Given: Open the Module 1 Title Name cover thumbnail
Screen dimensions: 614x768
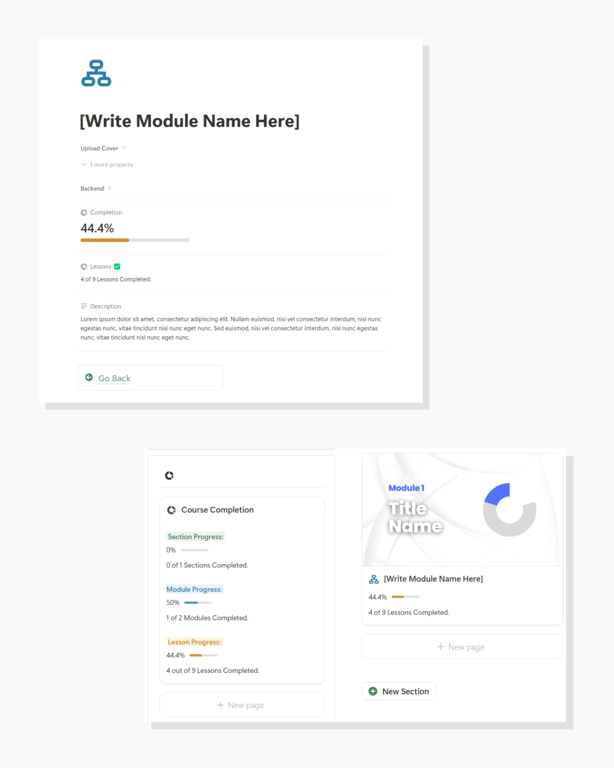Looking at the screenshot, I should point(462,510).
